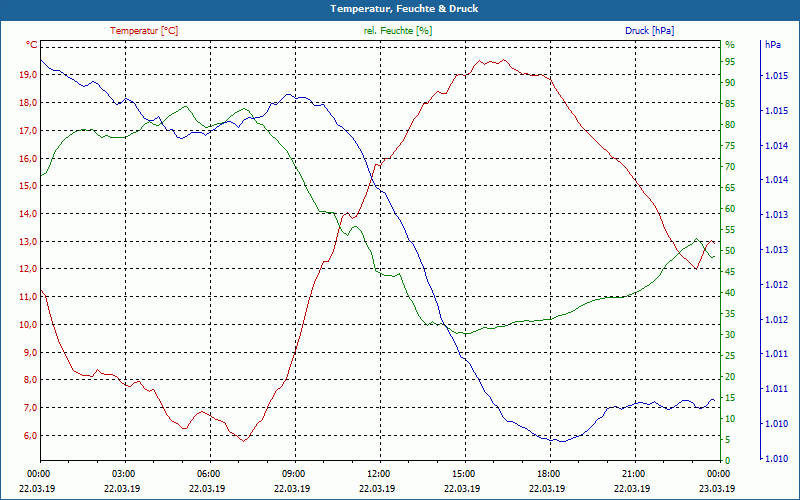Click the '15,0' temperature axis value

(28, 186)
